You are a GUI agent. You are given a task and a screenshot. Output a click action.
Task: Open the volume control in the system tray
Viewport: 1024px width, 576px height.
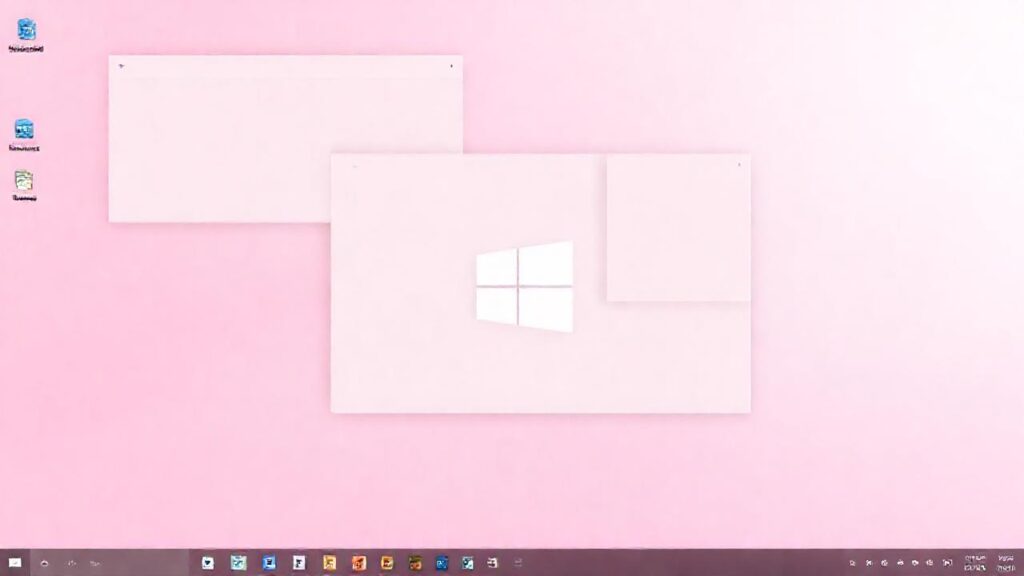coord(917,562)
